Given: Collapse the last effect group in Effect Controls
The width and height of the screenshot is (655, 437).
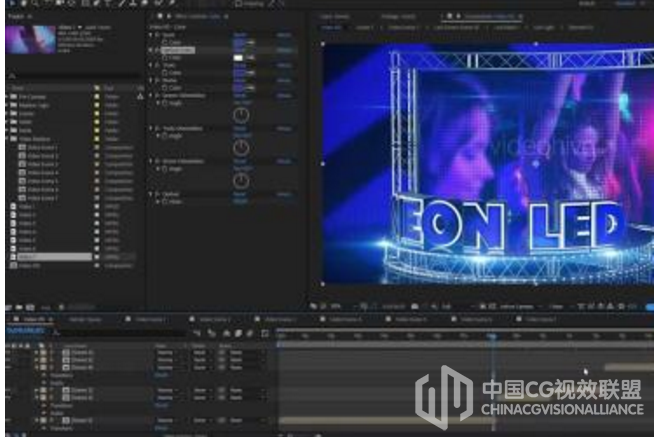Looking at the screenshot, I should coord(151,194).
